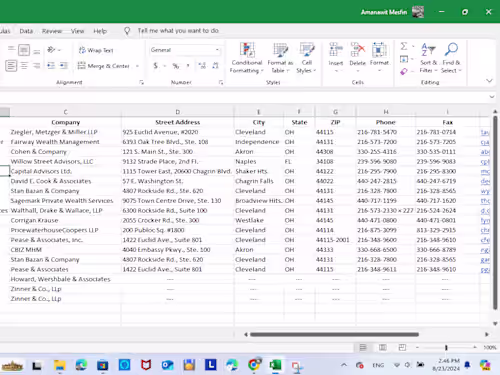Switch to Page Break Preview
The width and height of the screenshot is (500, 375).
(402, 347)
